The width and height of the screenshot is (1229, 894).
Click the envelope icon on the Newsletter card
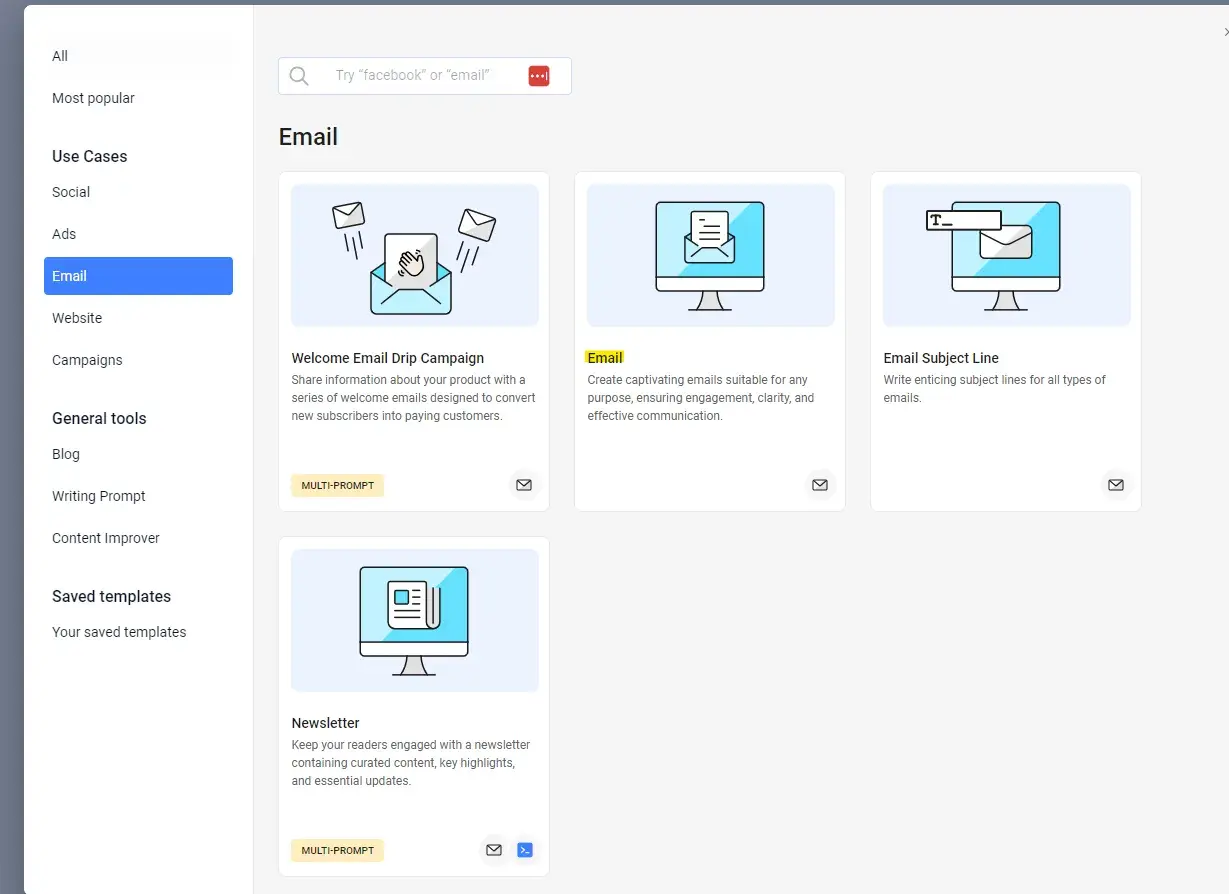[493, 849]
